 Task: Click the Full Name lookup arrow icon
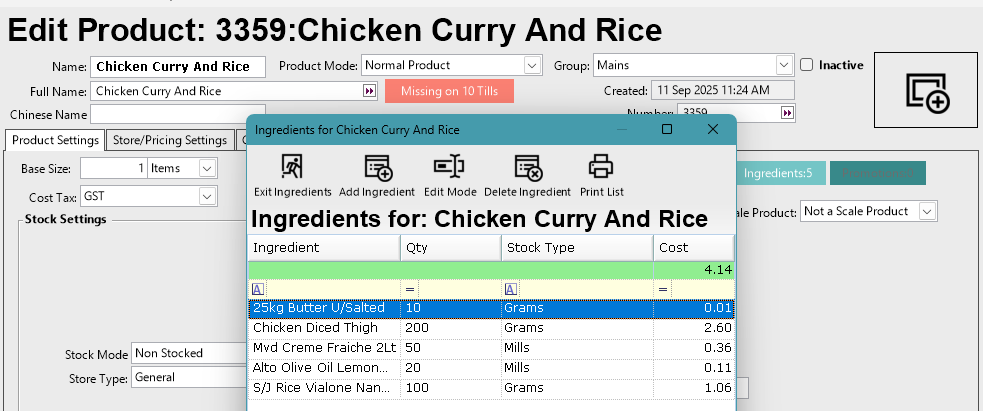369,91
